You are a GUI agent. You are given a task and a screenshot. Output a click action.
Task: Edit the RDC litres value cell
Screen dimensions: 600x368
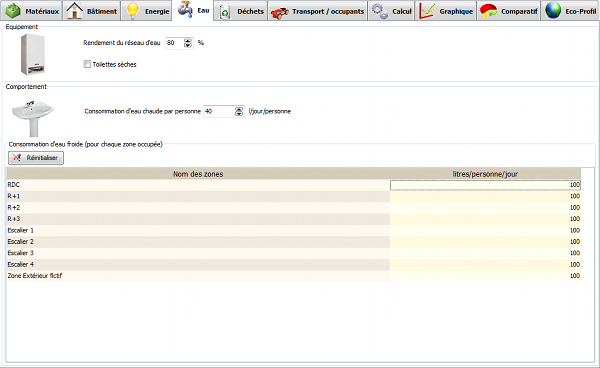click(x=485, y=185)
